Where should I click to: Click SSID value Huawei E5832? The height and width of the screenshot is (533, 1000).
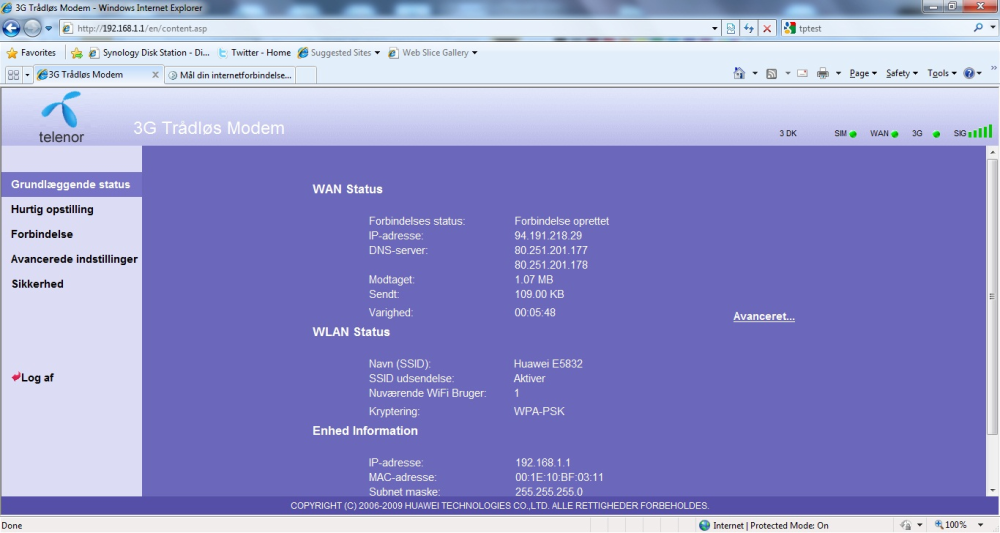point(548,364)
